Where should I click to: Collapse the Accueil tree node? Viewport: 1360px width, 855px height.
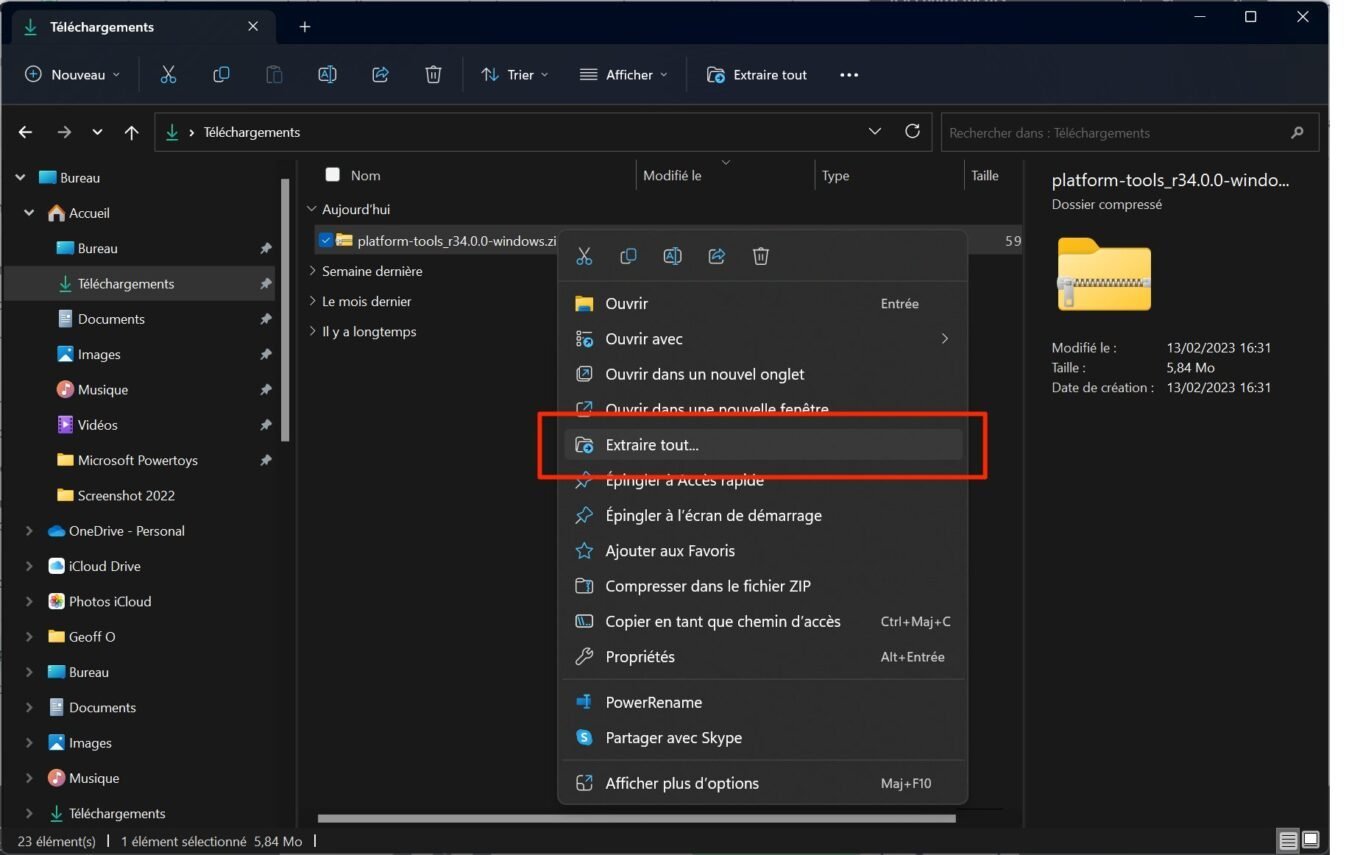tap(28, 213)
